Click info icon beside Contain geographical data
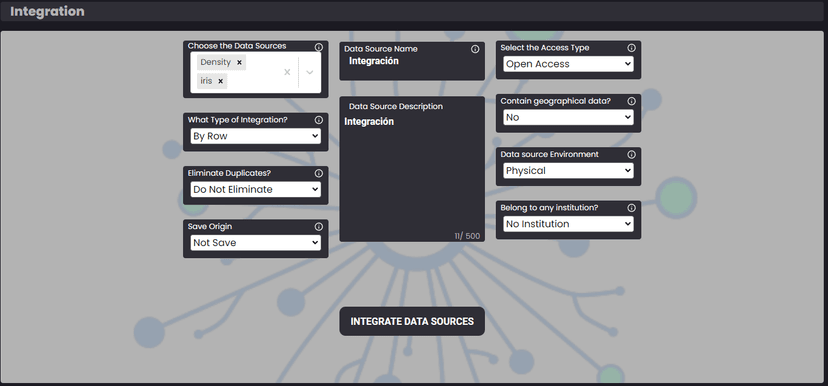The image size is (828, 386). (x=631, y=101)
